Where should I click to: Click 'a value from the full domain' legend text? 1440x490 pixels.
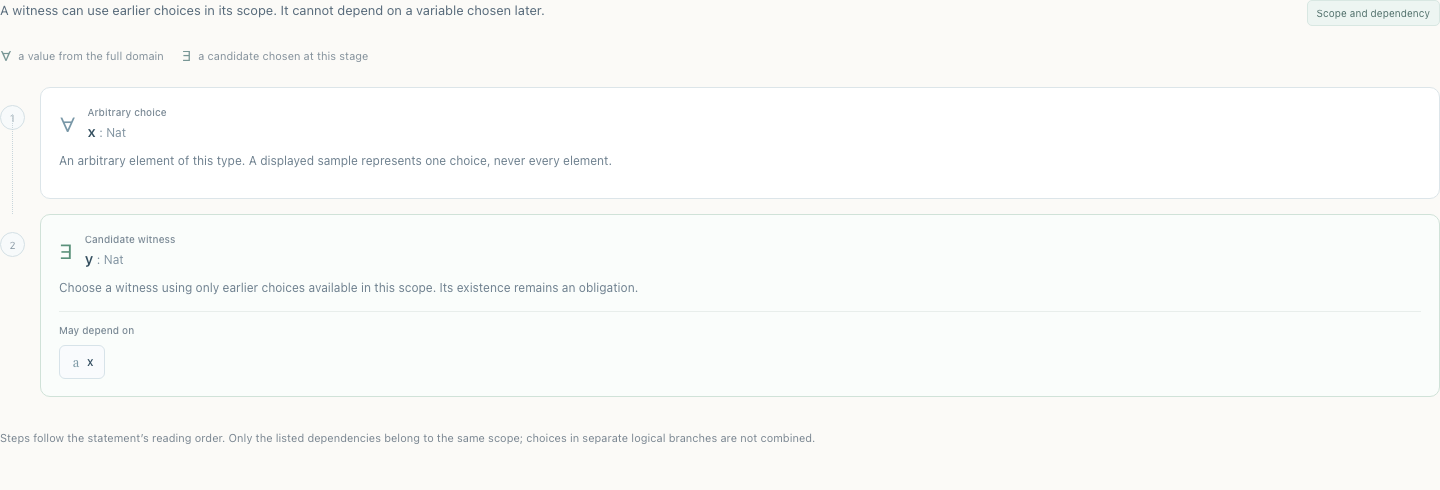91,56
